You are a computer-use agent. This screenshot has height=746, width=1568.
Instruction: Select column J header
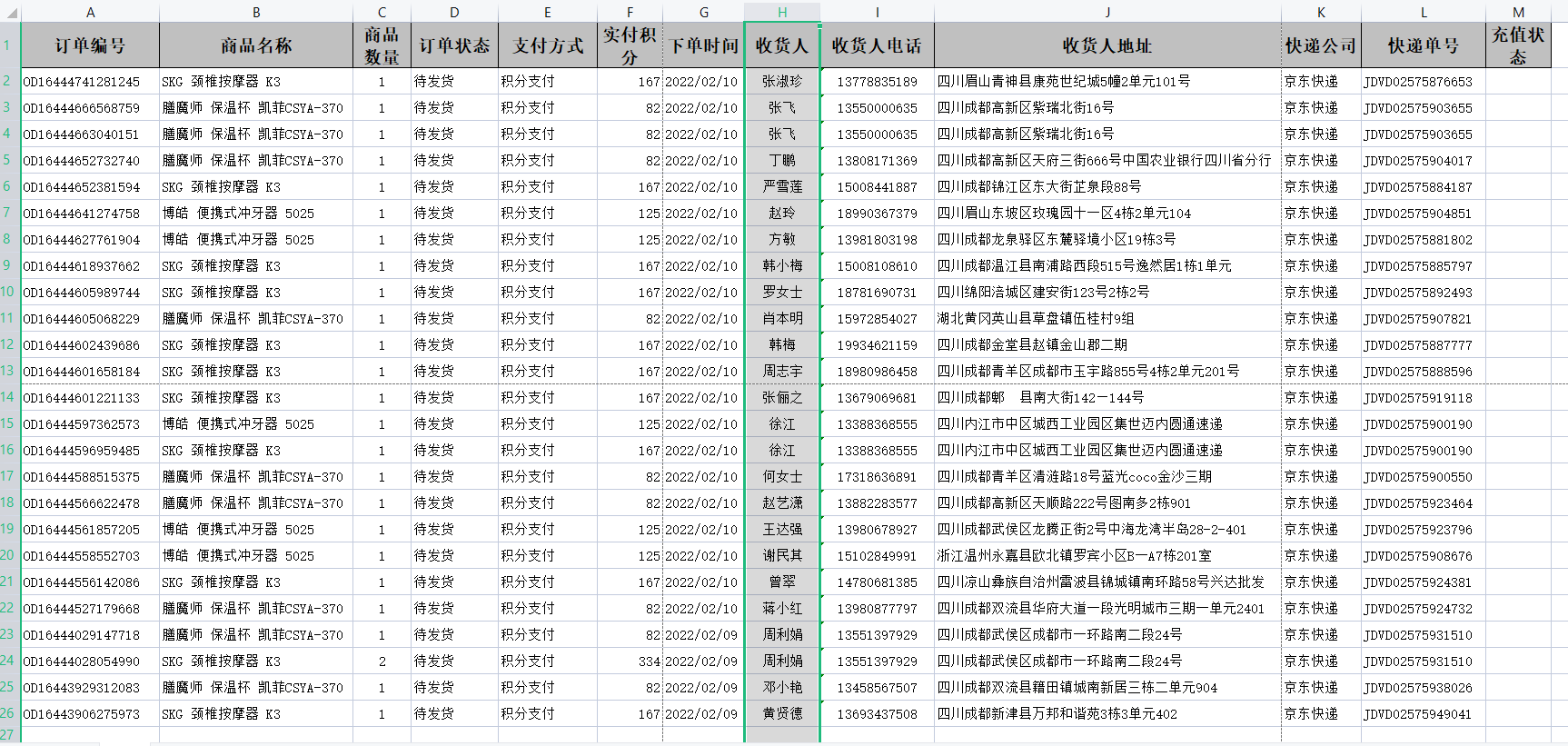[1107, 12]
